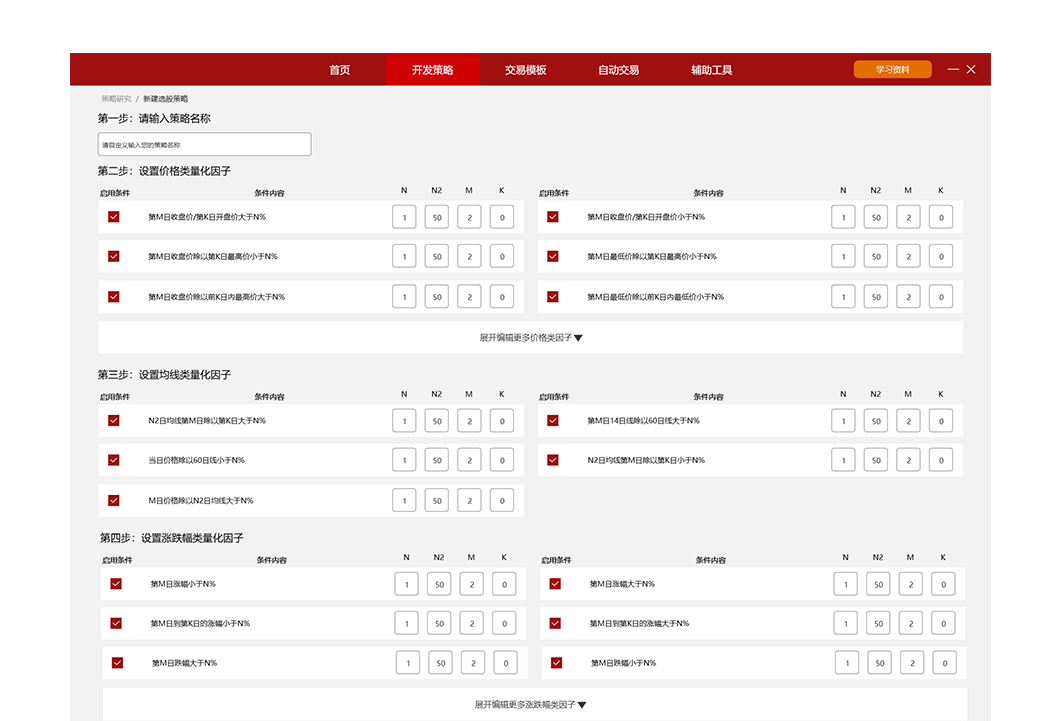Uncheck 第M日14日线除以60日线大于N% condition
Screen dimensions: 1061x721
553,421
